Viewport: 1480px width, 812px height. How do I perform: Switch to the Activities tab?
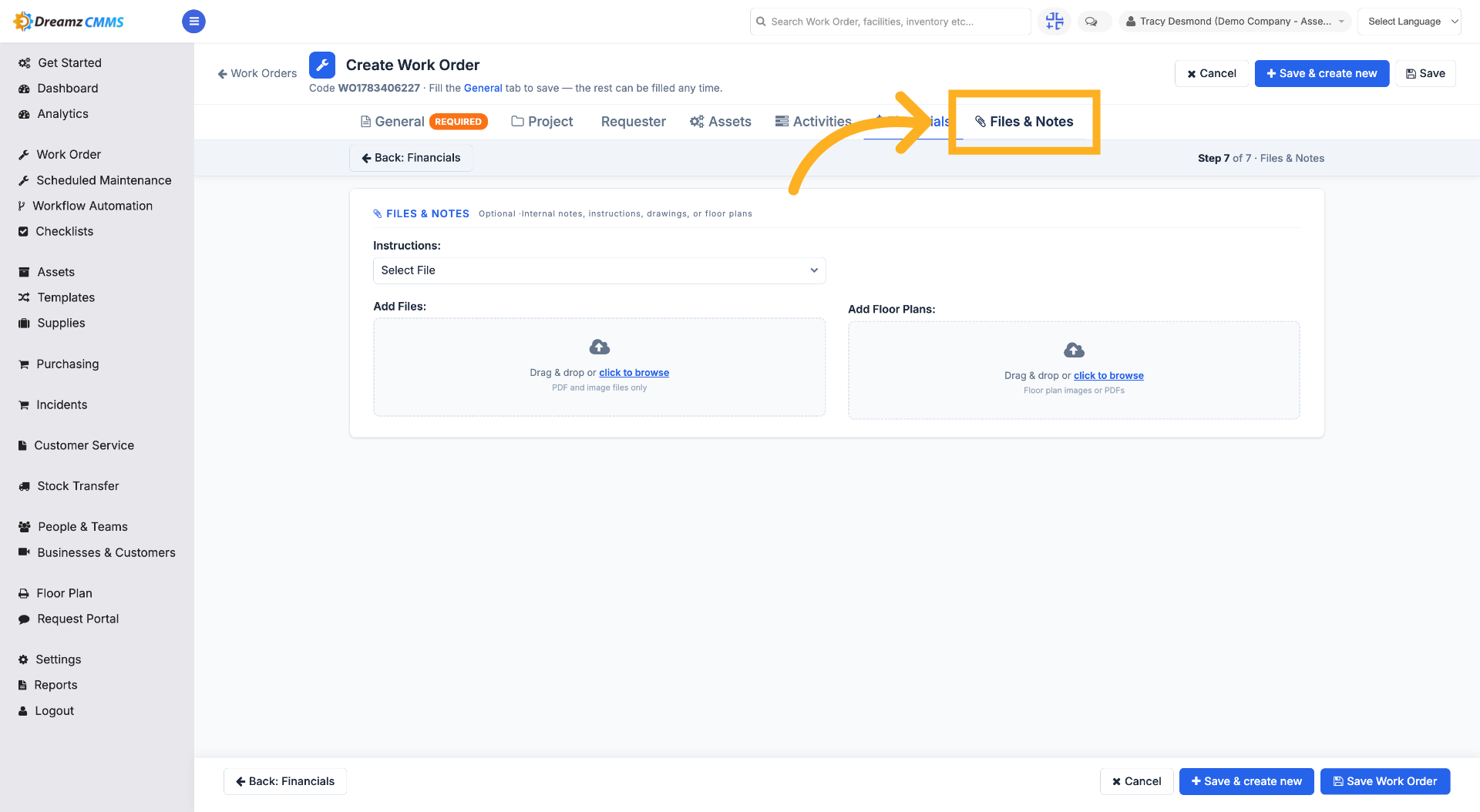[x=813, y=122]
